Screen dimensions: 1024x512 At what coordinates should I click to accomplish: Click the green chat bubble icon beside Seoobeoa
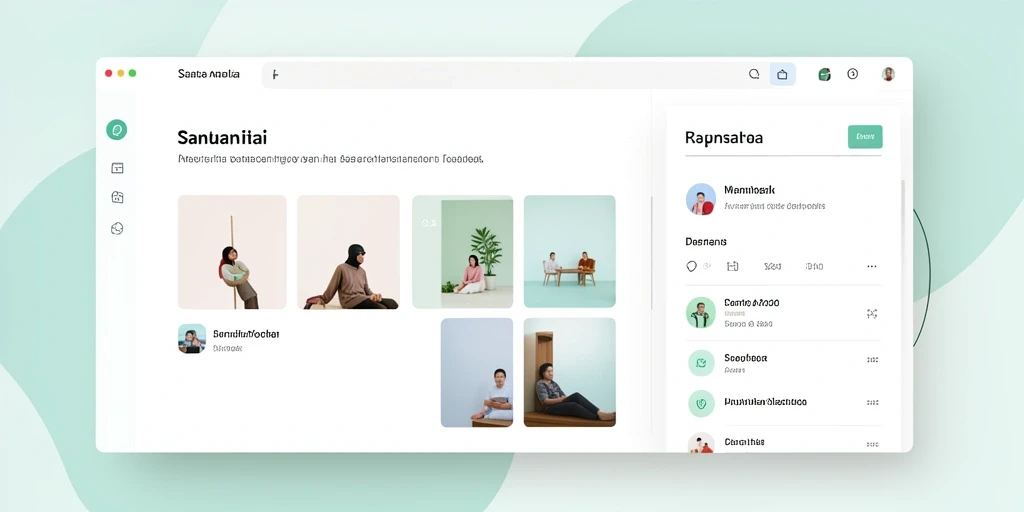tap(701, 363)
